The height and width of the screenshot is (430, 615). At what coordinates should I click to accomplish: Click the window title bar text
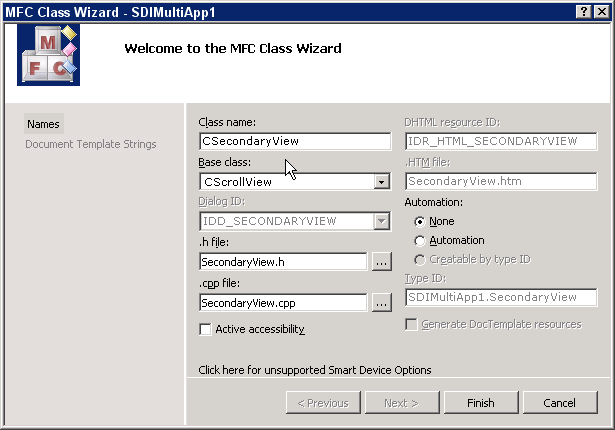pos(111,12)
